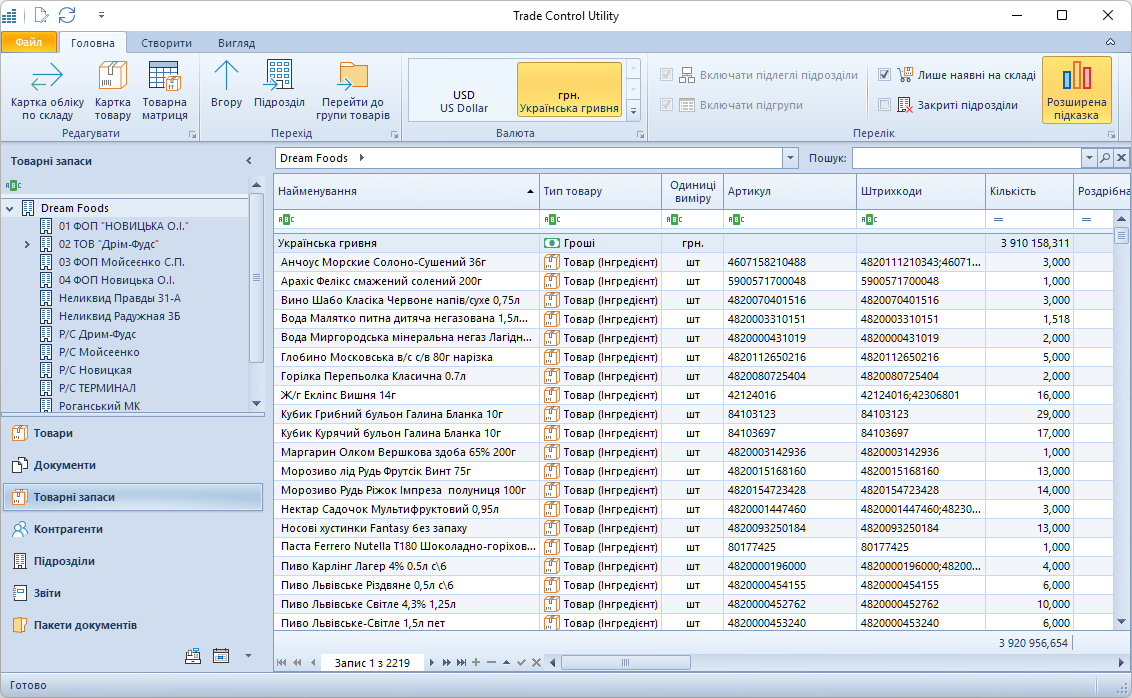Image resolution: width=1132 pixels, height=698 pixels.
Task: Sort by the Найменування column header
Action: tap(406, 191)
